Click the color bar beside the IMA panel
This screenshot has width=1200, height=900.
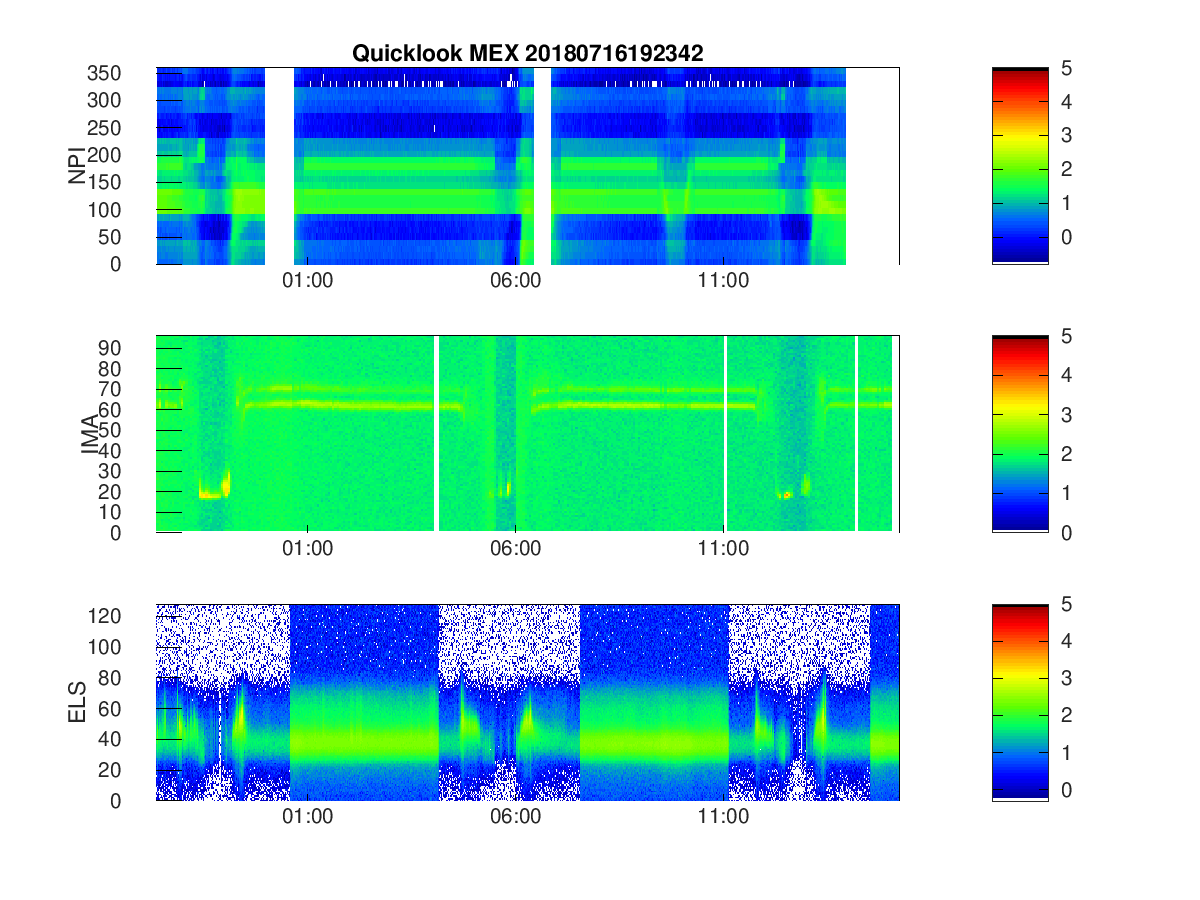(1020, 434)
